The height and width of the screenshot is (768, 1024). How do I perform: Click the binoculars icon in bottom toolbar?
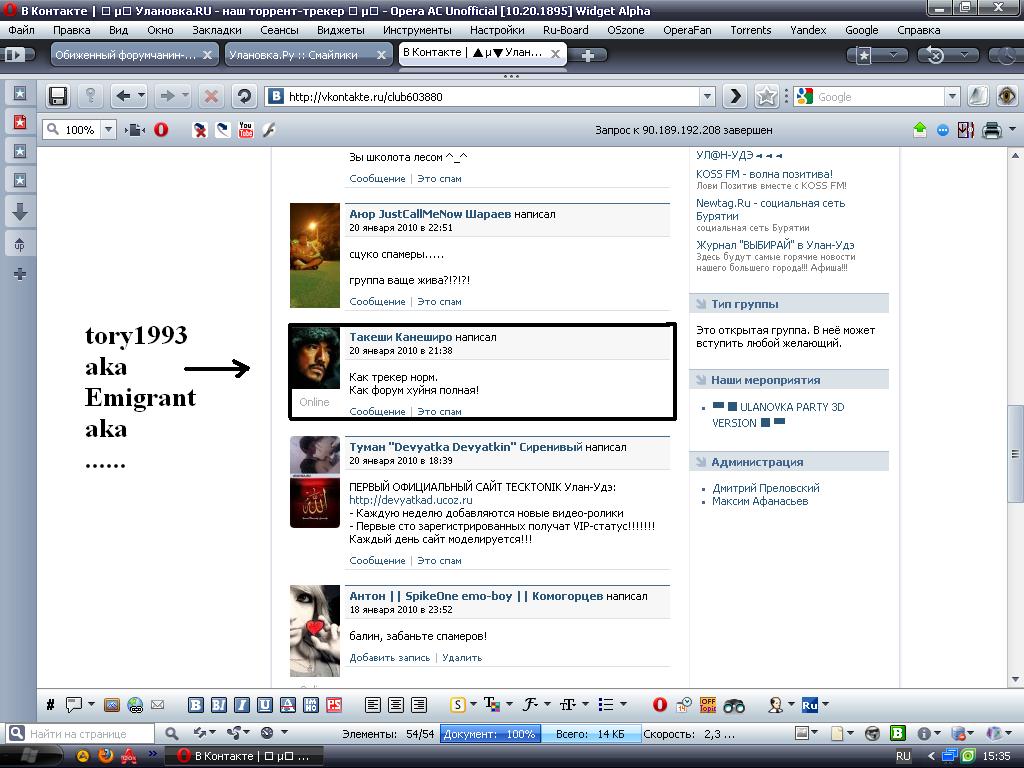(x=734, y=705)
